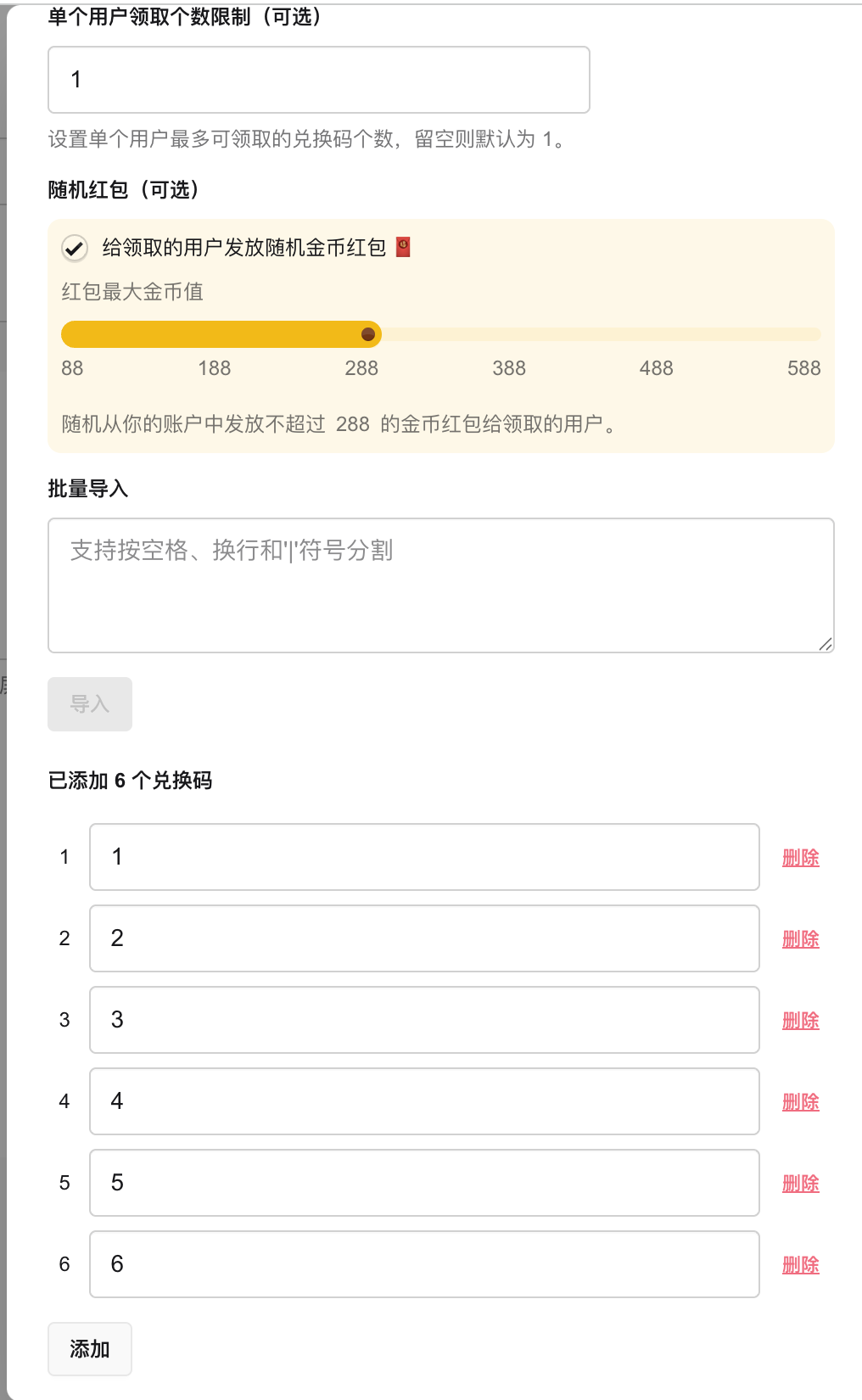The image size is (862, 1400).
Task: Delete redemption code number 5
Action: (x=800, y=1184)
